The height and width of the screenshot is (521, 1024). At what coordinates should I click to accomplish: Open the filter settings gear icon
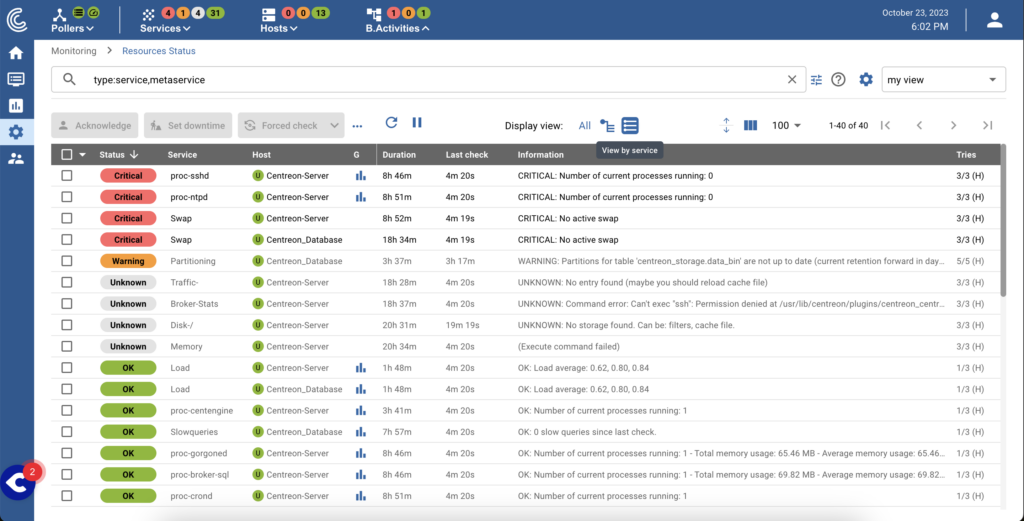click(x=865, y=80)
